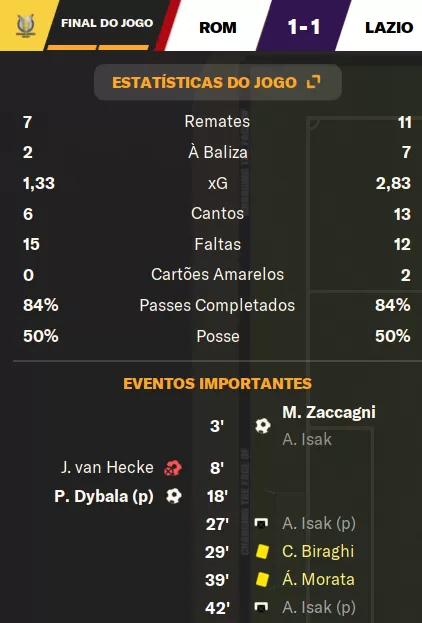Click the Final do Jogo progress bar
This screenshot has width=422, height=623.
[98, 47]
